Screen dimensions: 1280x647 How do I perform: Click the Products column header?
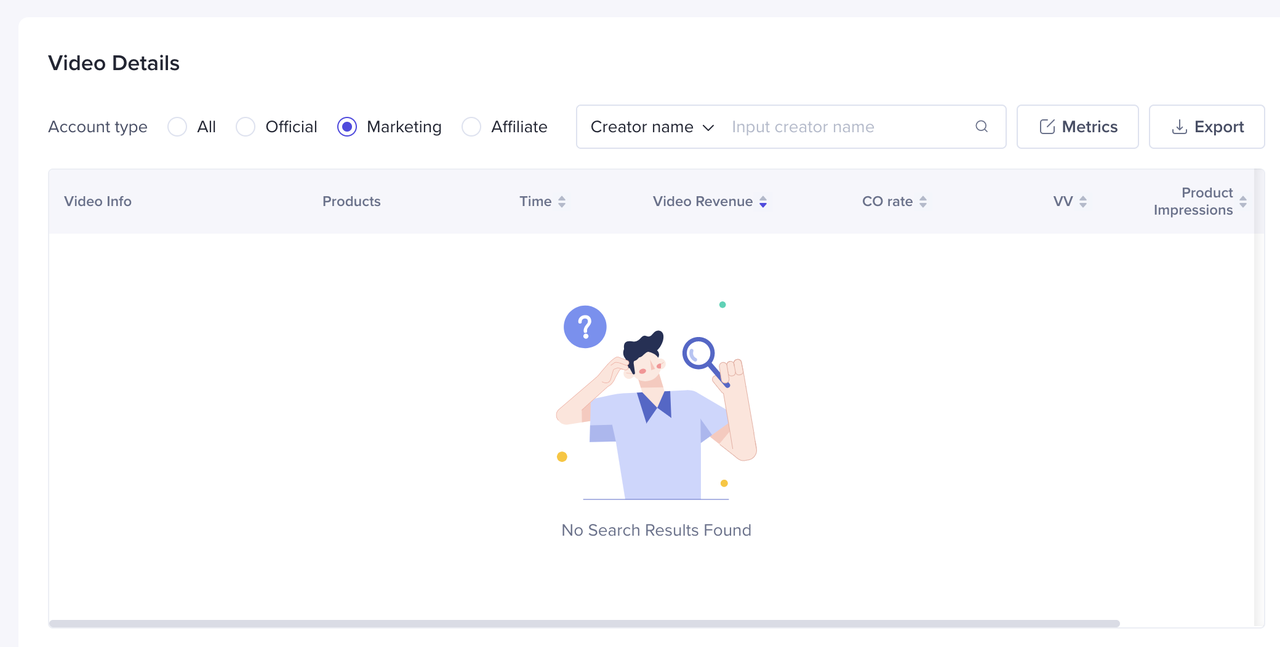click(351, 202)
